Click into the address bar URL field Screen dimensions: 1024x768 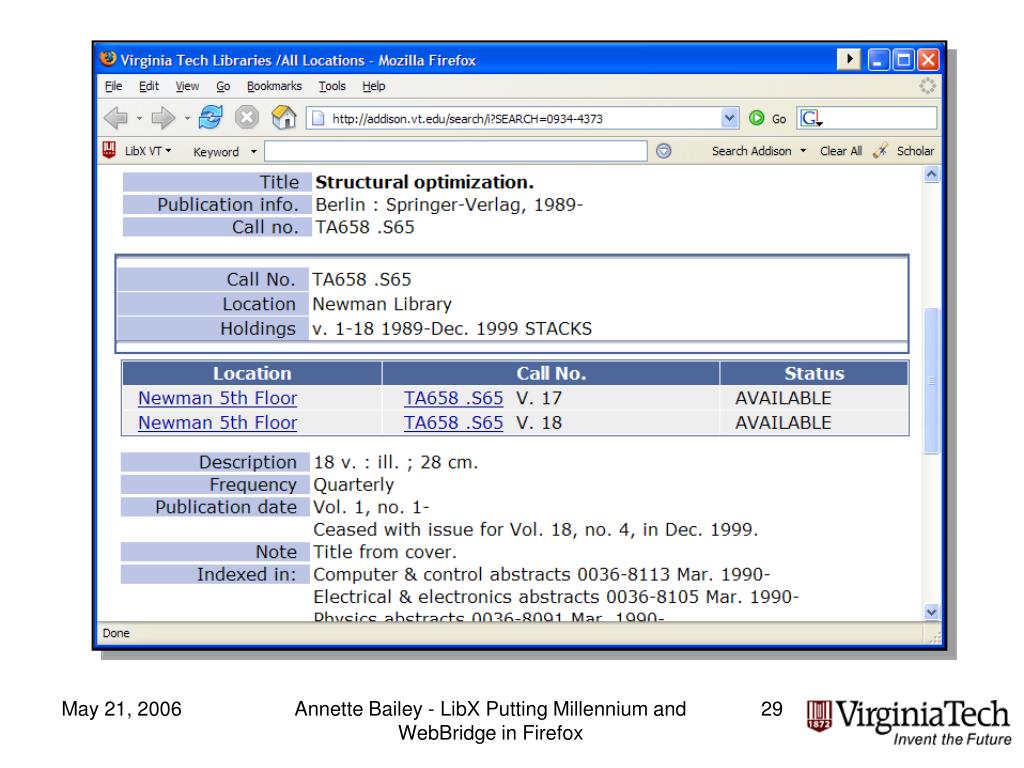click(x=522, y=118)
